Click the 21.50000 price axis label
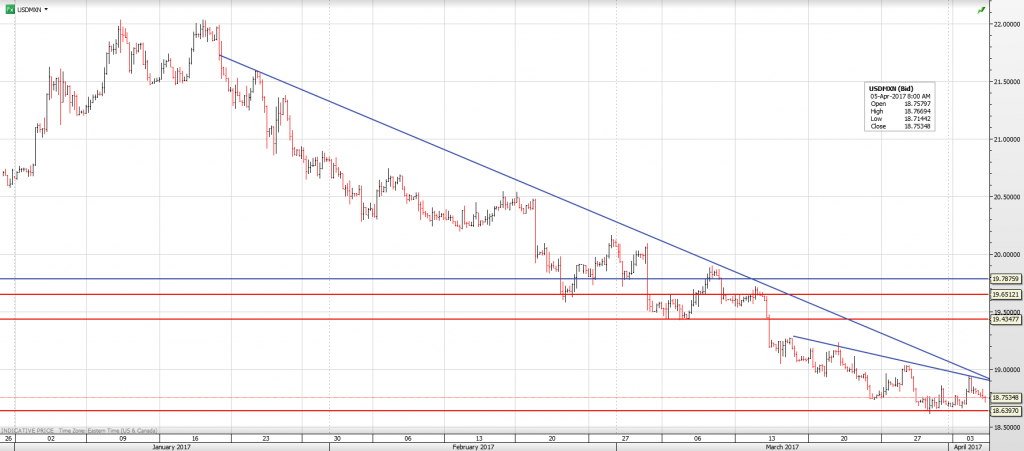The height and width of the screenshot is (451, 1024). click(1005, 82)
